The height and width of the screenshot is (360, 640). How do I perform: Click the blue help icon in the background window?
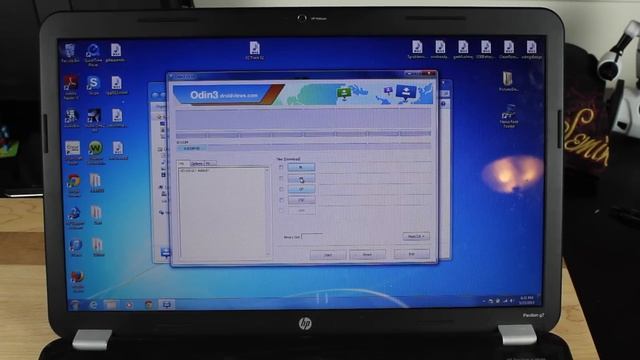(443, 104)
